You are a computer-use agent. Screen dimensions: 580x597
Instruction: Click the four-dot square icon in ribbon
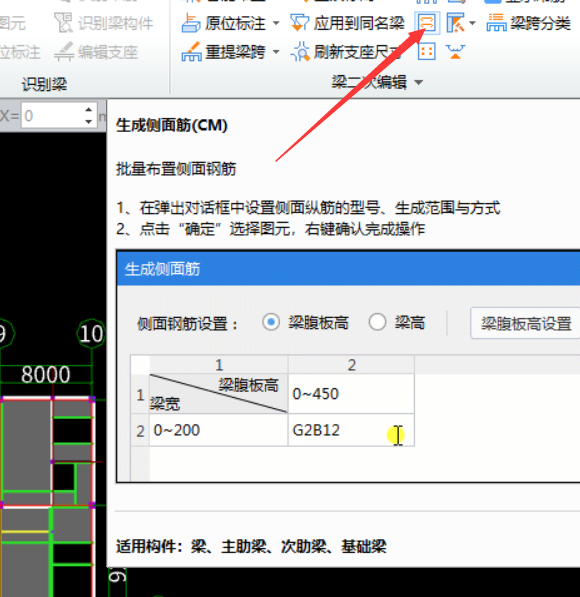point(427,52)
